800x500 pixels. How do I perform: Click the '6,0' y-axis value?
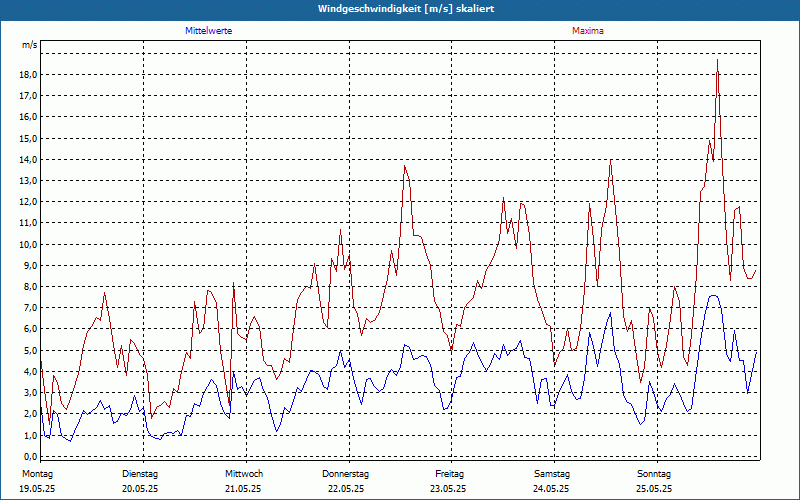(30, 329)
